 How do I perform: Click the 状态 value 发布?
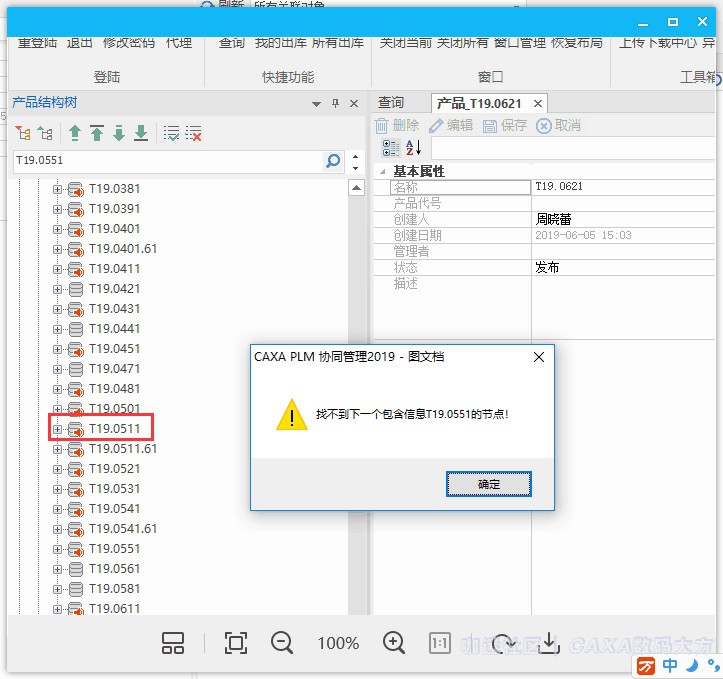(x=547, y=267)
